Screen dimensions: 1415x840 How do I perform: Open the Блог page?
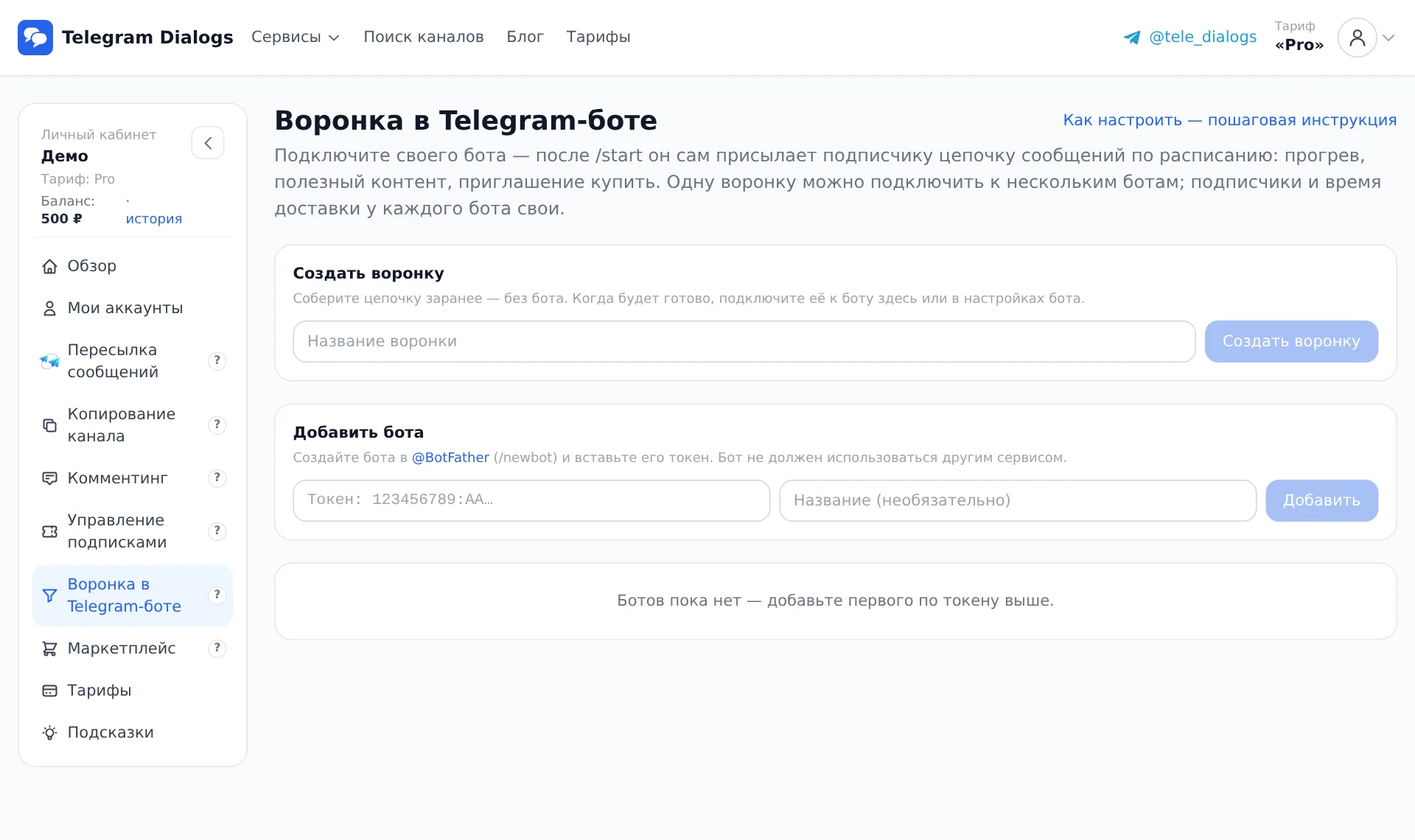[525, 37]
